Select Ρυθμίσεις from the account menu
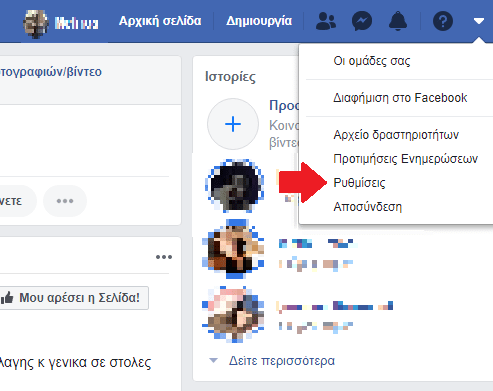The height and width of the screenshot is (391, 493). pyautogui.click(x=359, y=183)
